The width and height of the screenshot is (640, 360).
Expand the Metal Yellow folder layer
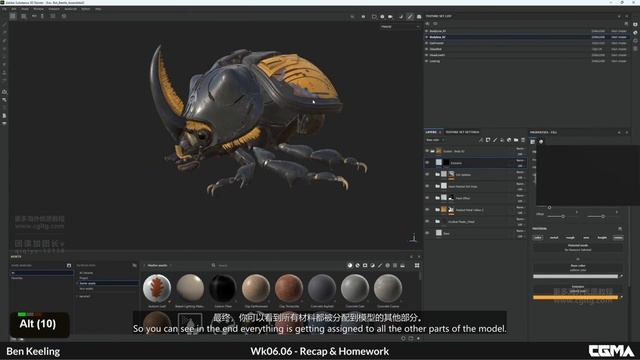(x=438, y=209)
